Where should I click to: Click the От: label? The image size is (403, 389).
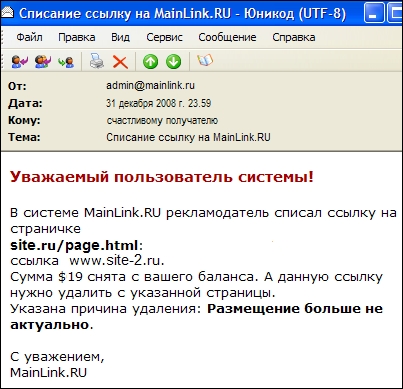point(17,86)
